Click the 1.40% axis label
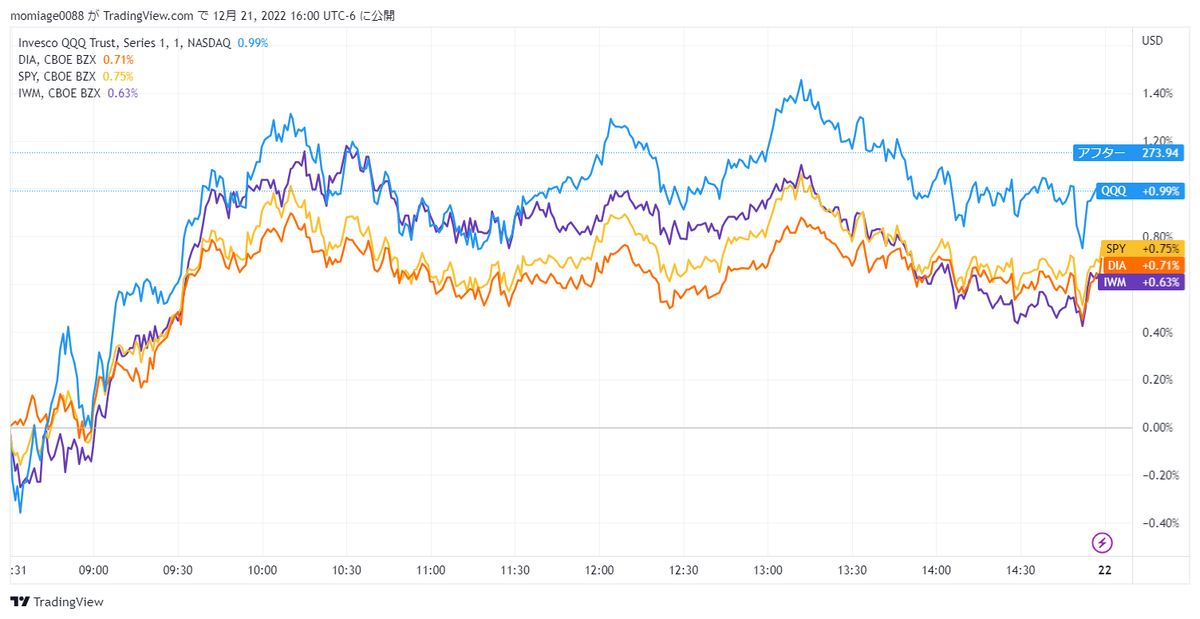This screenshot has height=619, width=1200. point(1156,94)
